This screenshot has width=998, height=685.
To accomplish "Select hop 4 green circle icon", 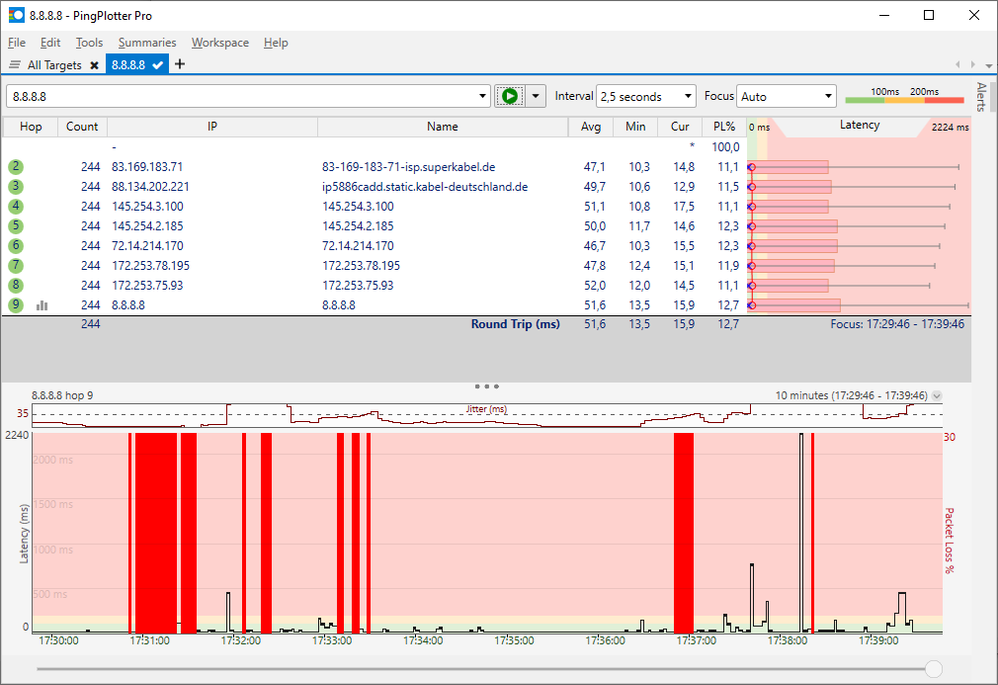I will click(x=16, y=206).
